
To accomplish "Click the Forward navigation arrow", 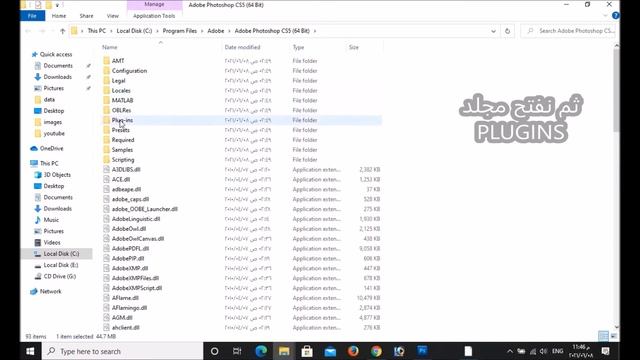I will pos(42,31).
